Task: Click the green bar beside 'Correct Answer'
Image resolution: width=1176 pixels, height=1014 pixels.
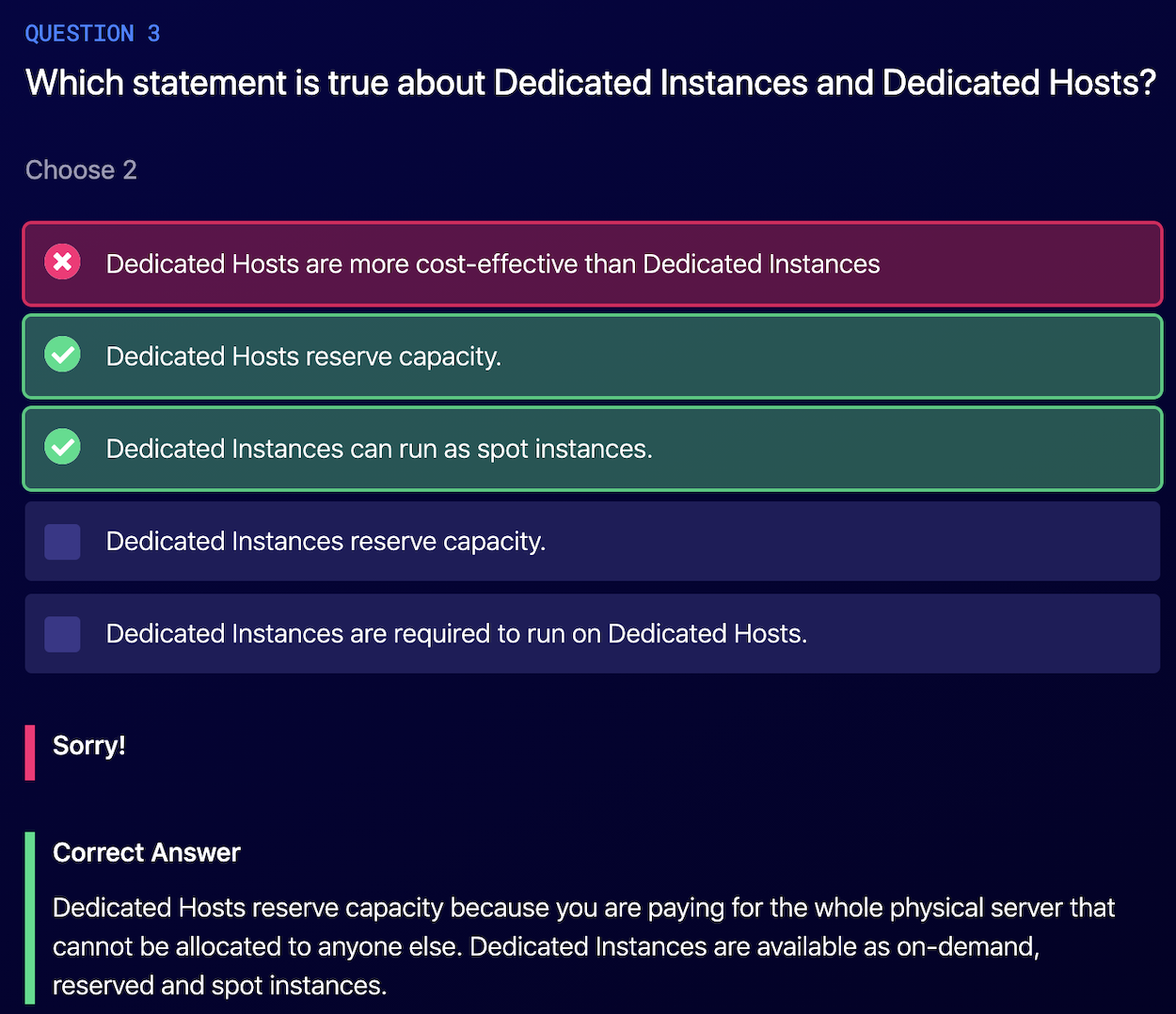Action: (x=30, y=917)
